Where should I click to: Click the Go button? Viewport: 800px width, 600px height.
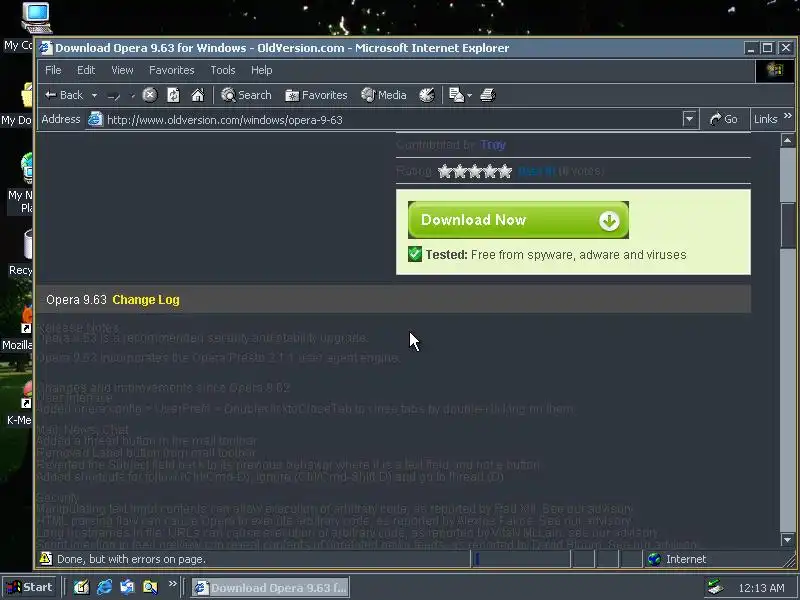pos(723,119)
